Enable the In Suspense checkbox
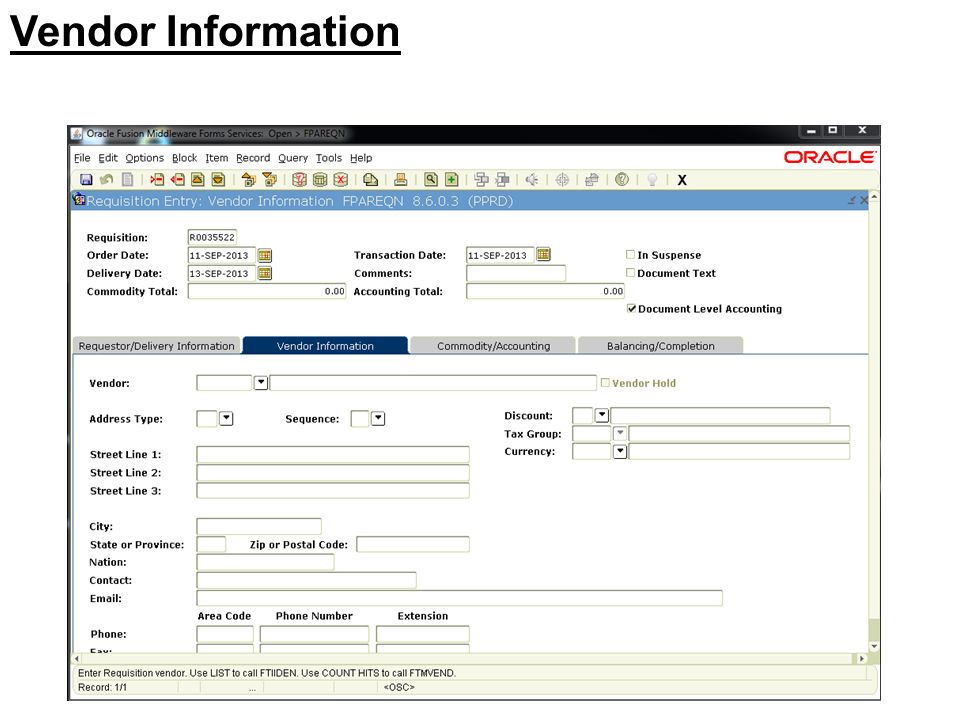Viewport: 960px width, 720px height. [x=631, y=255]
